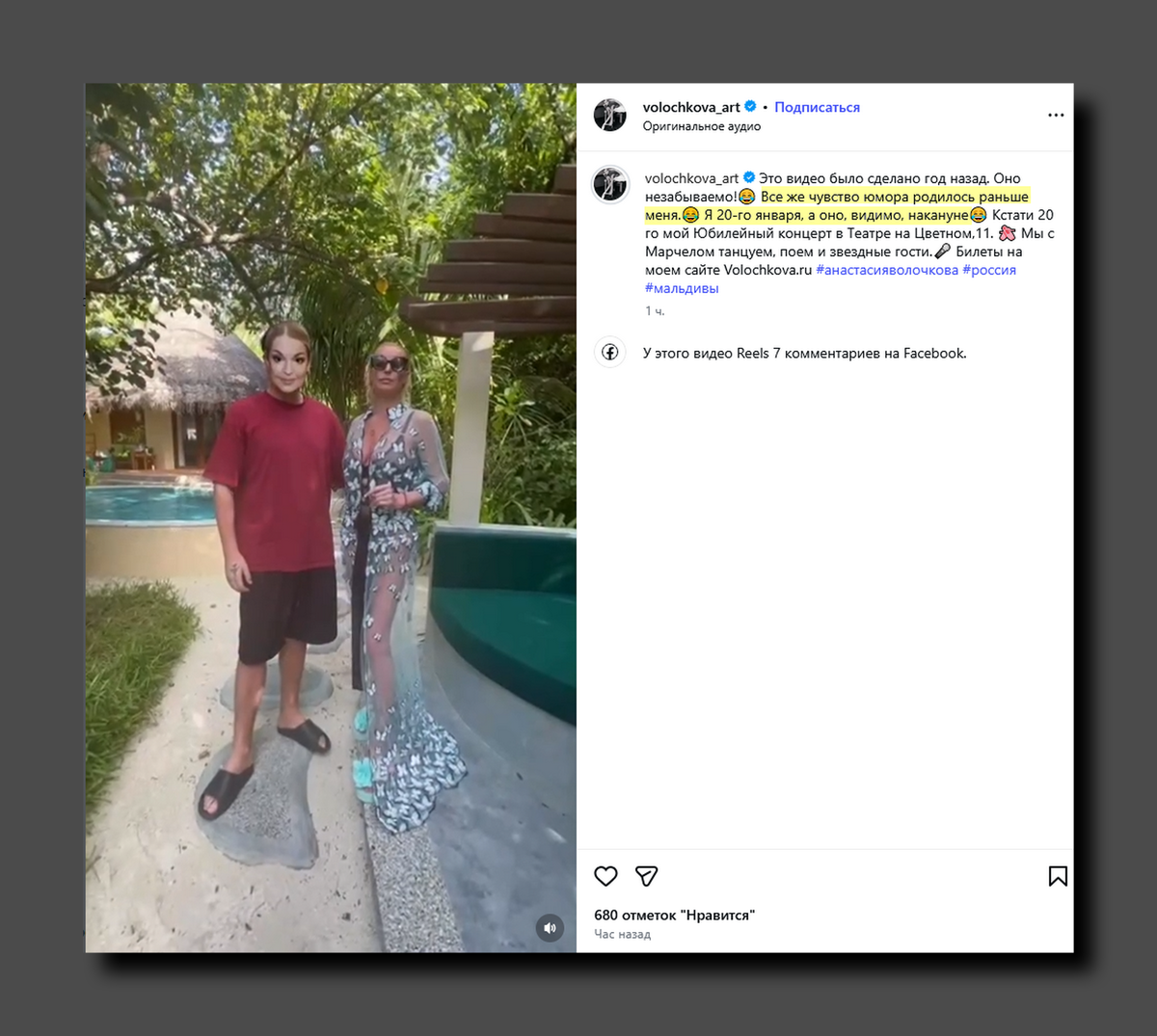Image resolution: width=1157 pixels, height=1036 pixels.
Task: Click the 1 ч. timestamp under caption
Action: [655, 311]
